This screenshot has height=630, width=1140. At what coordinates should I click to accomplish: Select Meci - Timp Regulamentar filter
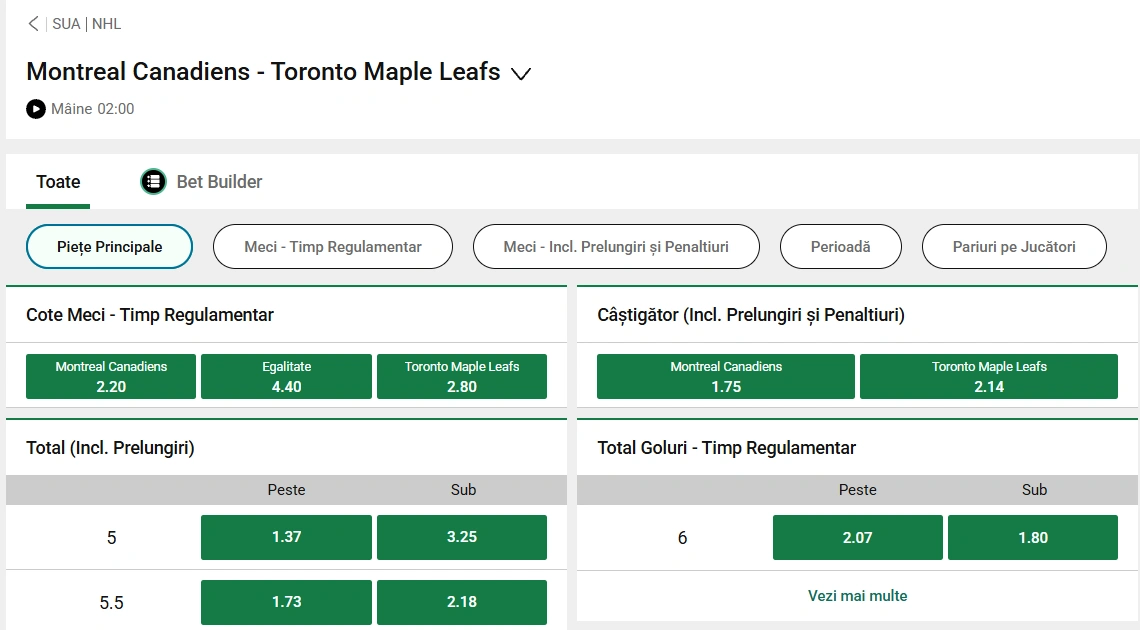[x=332, y=247]
